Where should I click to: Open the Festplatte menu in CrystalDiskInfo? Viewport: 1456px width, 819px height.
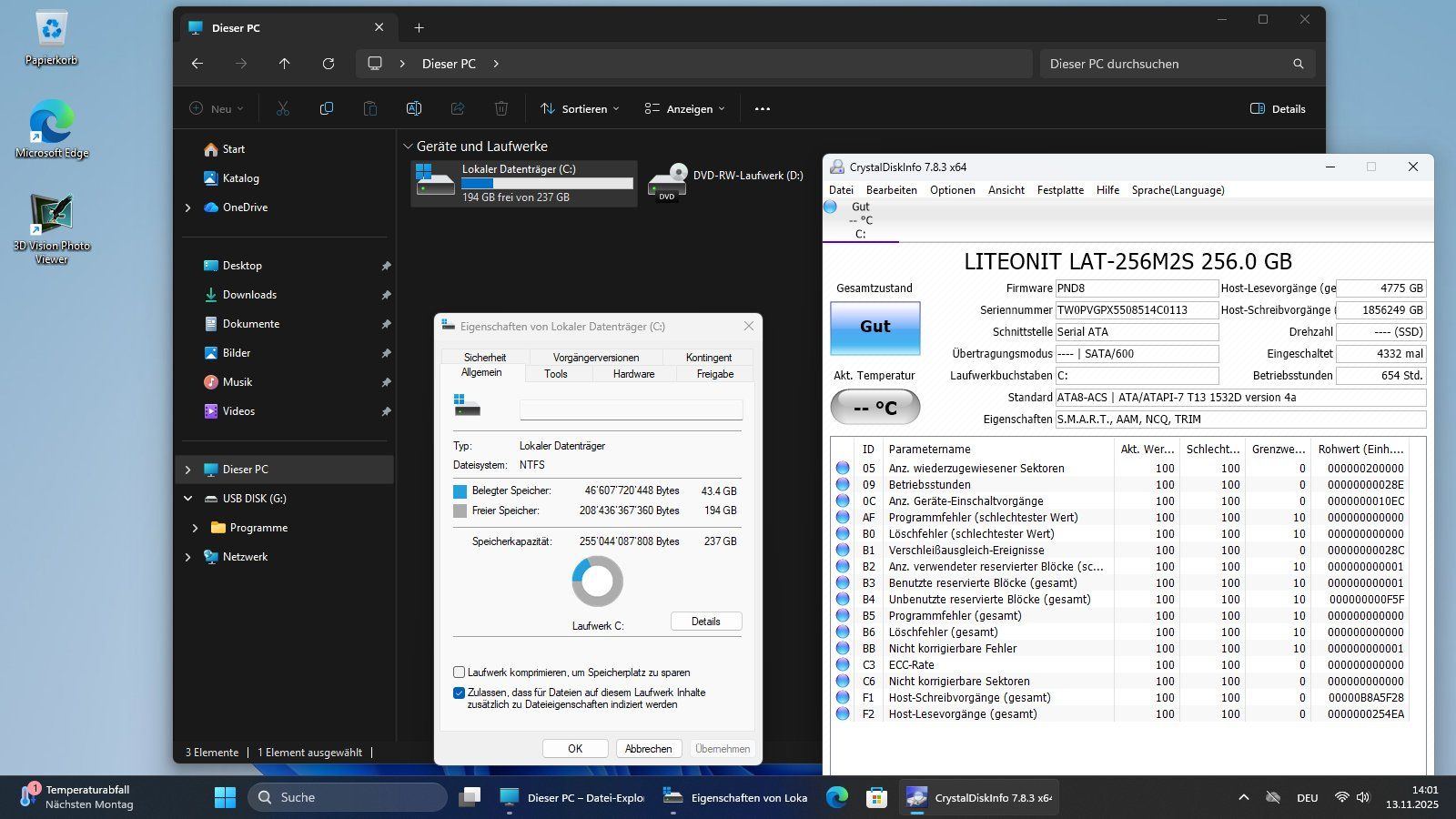click(x=1060, y=190)
